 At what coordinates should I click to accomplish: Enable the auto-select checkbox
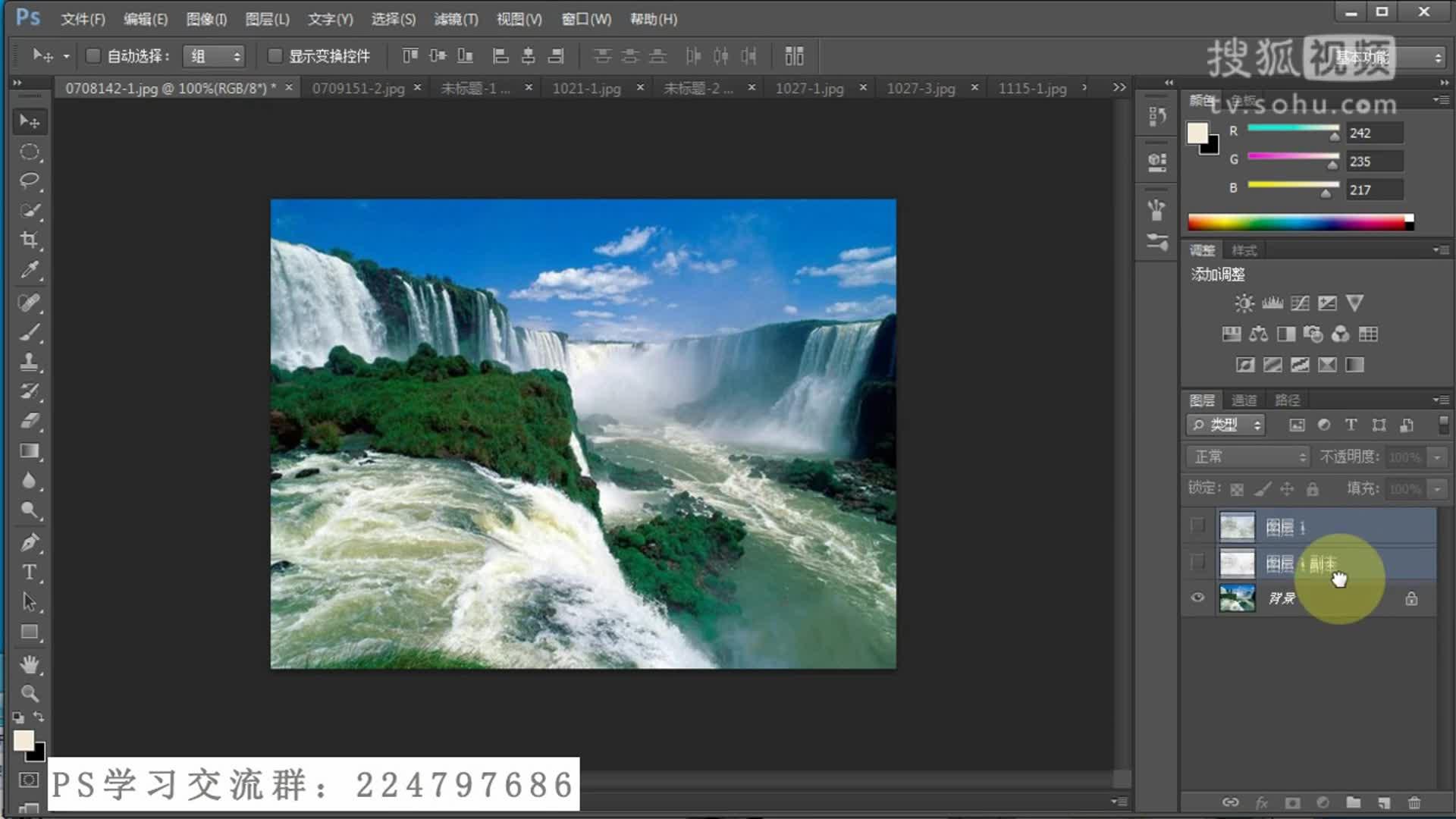93,56
